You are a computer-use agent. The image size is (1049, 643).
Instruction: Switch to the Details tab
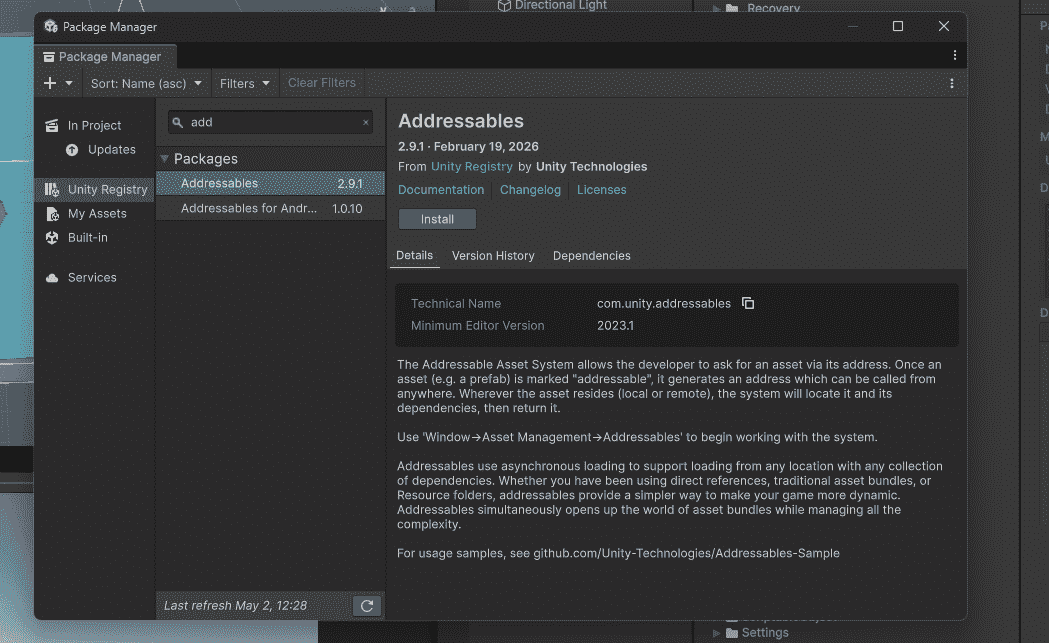(414, 256)
